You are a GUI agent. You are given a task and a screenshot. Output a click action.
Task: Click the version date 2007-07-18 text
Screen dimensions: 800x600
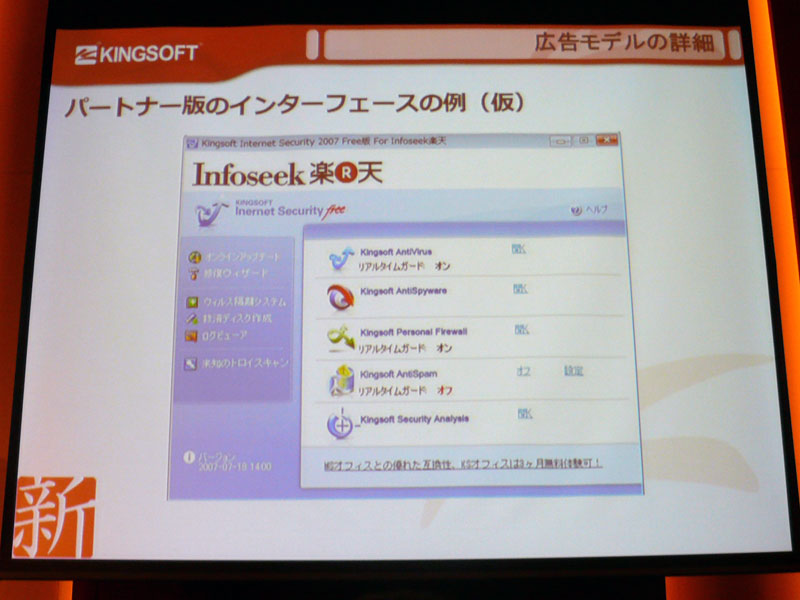(x=235, y=467)
